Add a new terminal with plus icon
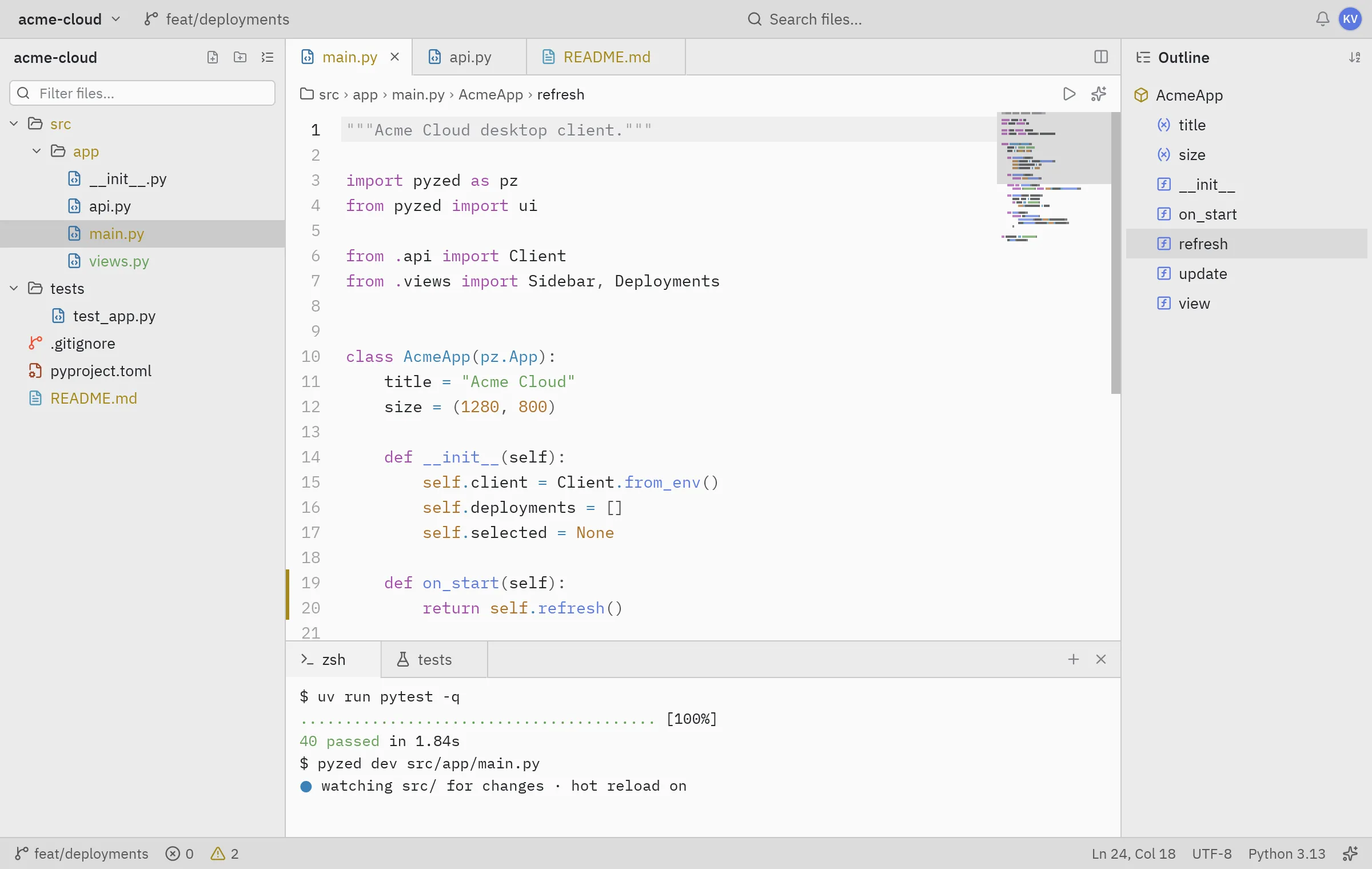Image resolution: width=1372 pixels, height=869 pixels. click(x=1074, y=659)
